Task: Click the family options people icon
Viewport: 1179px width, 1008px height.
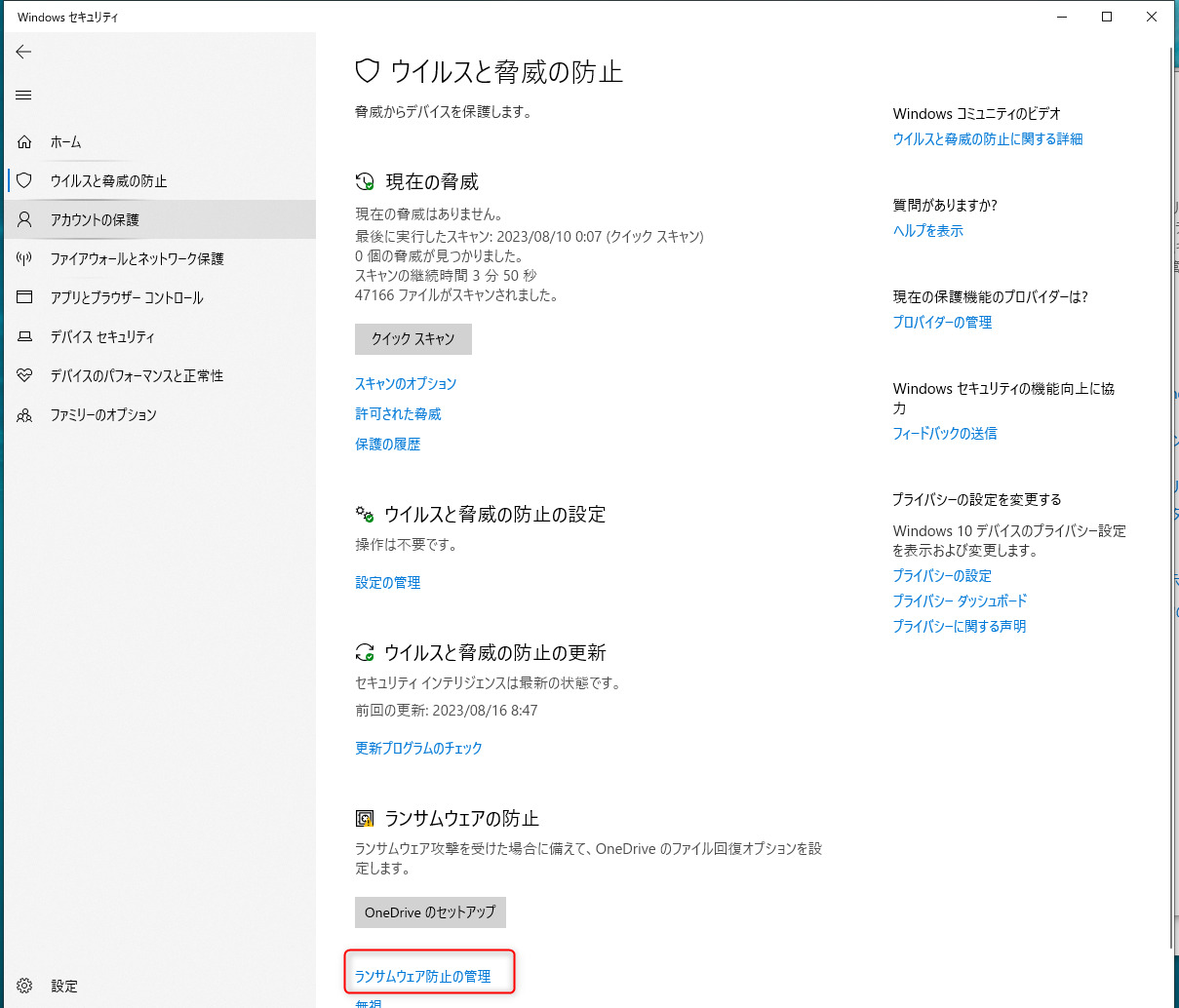Action: tap(24, 414)
